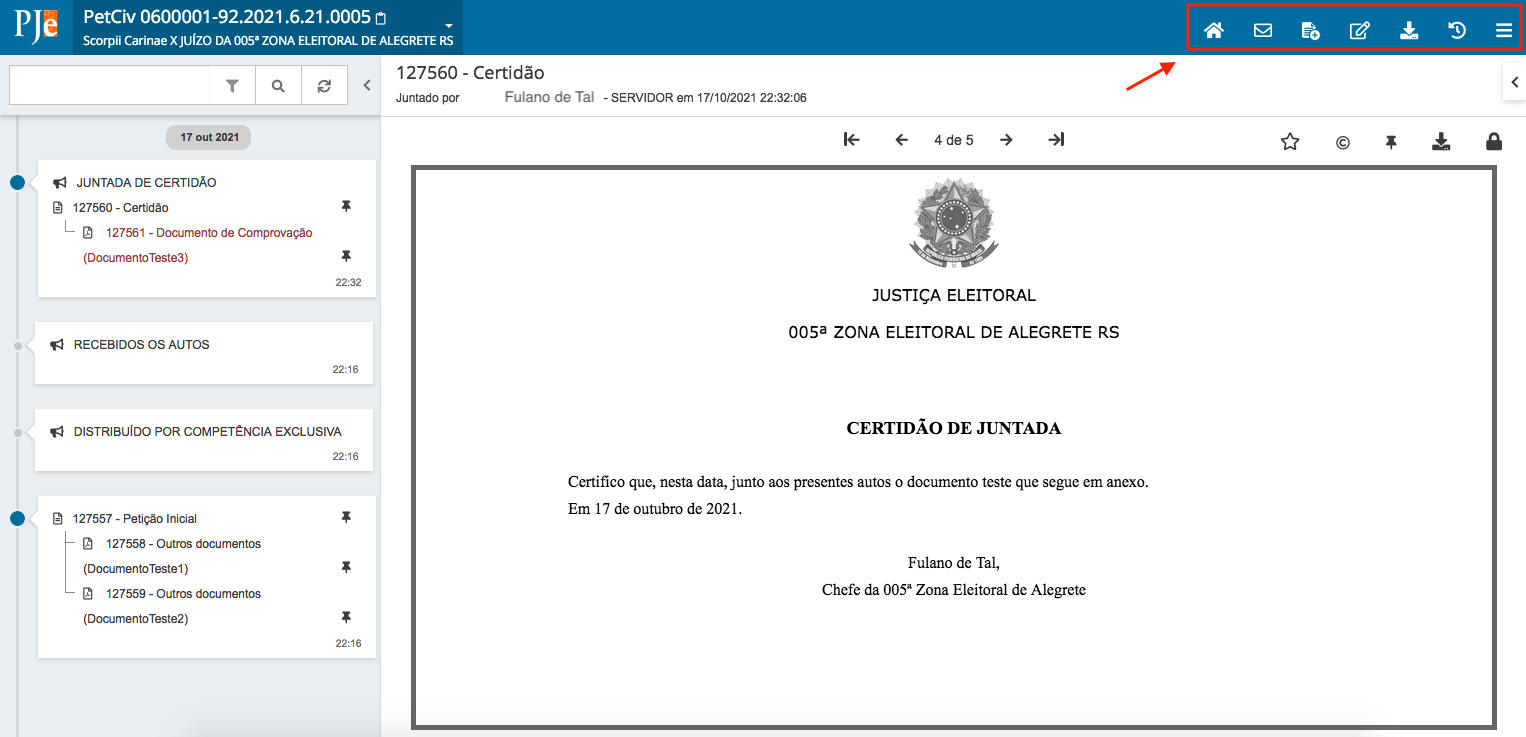
Task: Click megaphone icon beside DISTRIBUÍDO POR COMPETÊNCIA
Action: click(57, 432)
